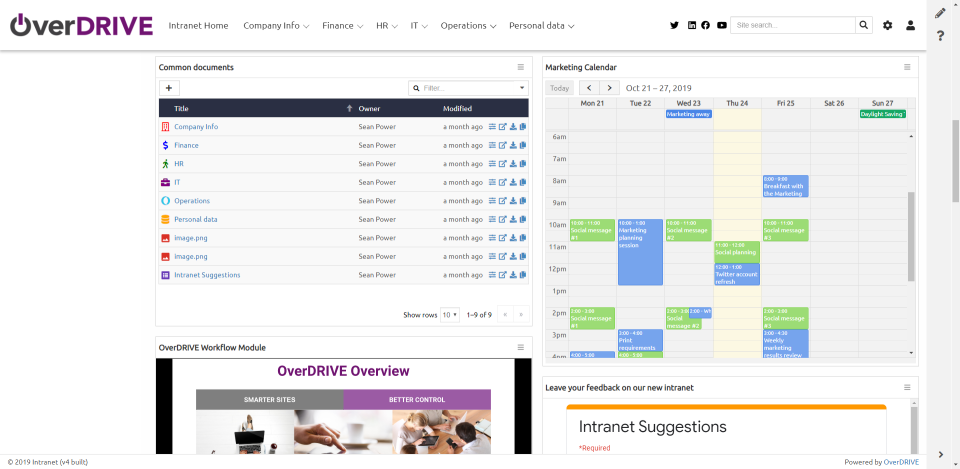Open OverDRIVE Workflow Module panel menu
Viewport: 960px width, 469px height.
click(x=520, y=347)
